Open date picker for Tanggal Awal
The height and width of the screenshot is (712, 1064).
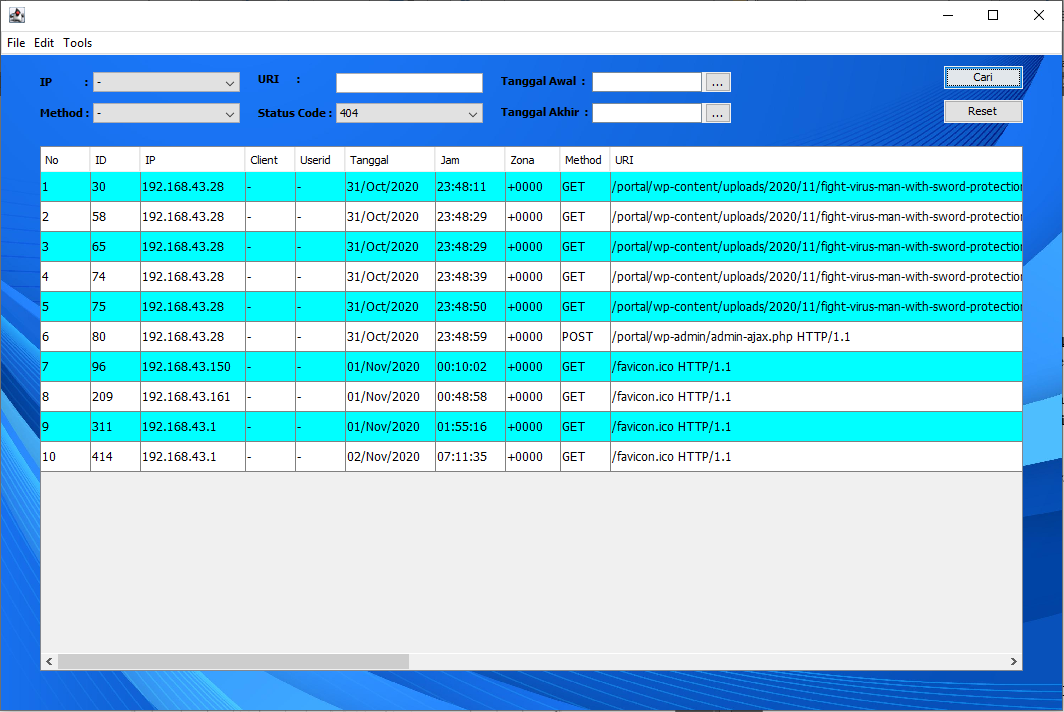(718, 83)
